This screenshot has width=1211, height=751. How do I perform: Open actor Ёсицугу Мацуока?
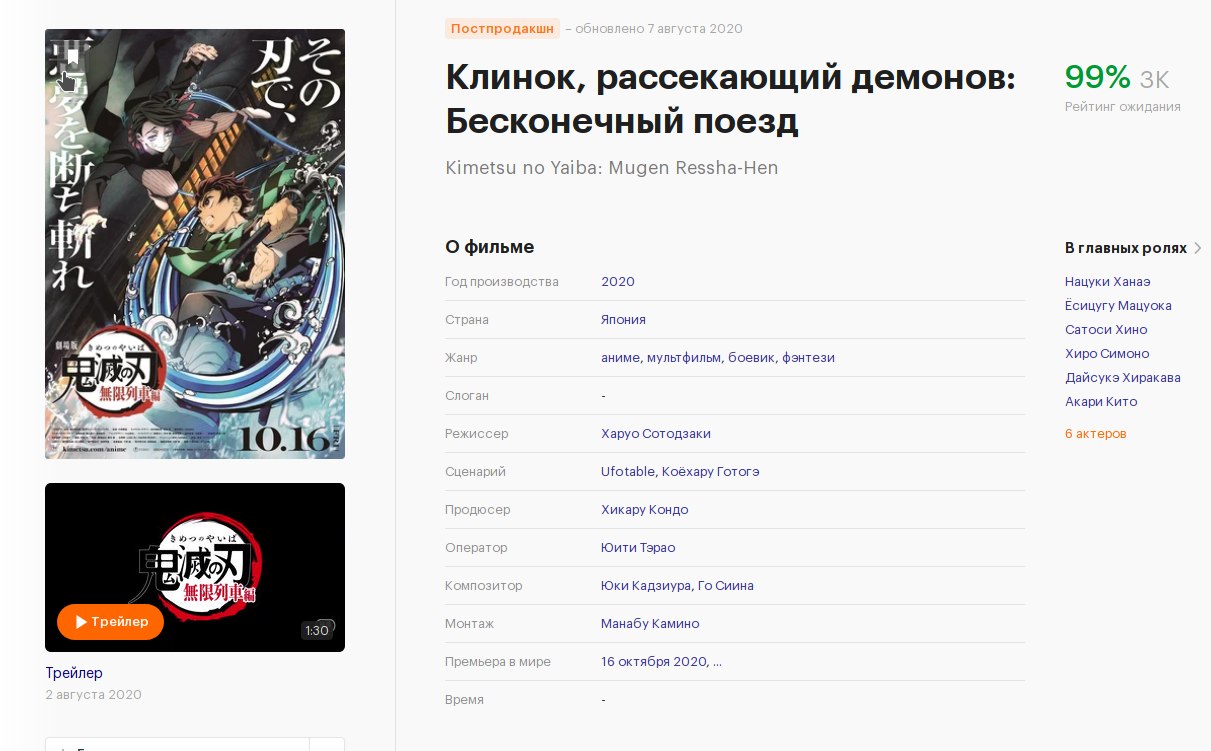tap(1118, 306)
